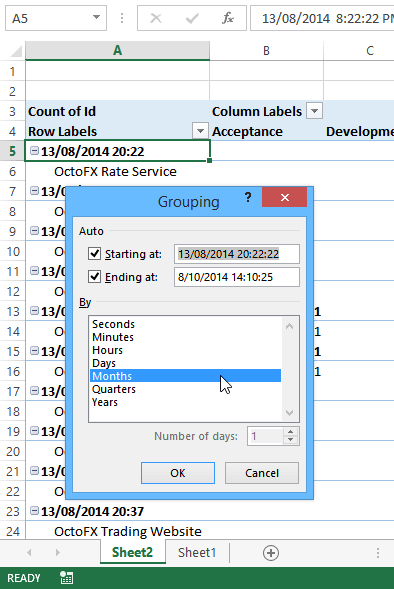The image size is (394, 589).
Task: Decrease Number of days with down spinner
Action: (x=291, y=440)
